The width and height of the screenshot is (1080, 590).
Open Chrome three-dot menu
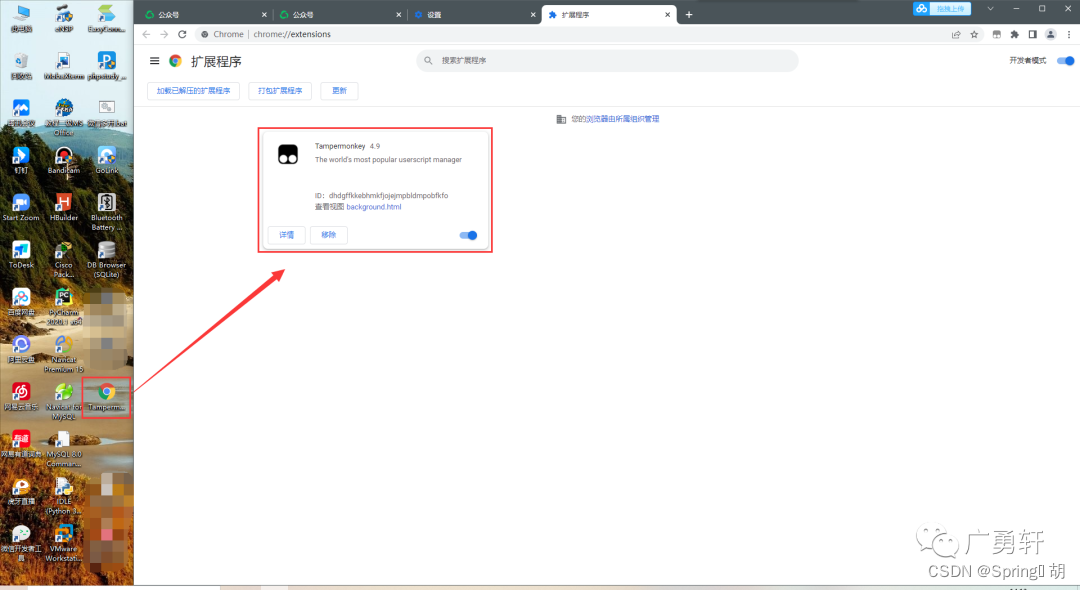(x=1068, y=34)
